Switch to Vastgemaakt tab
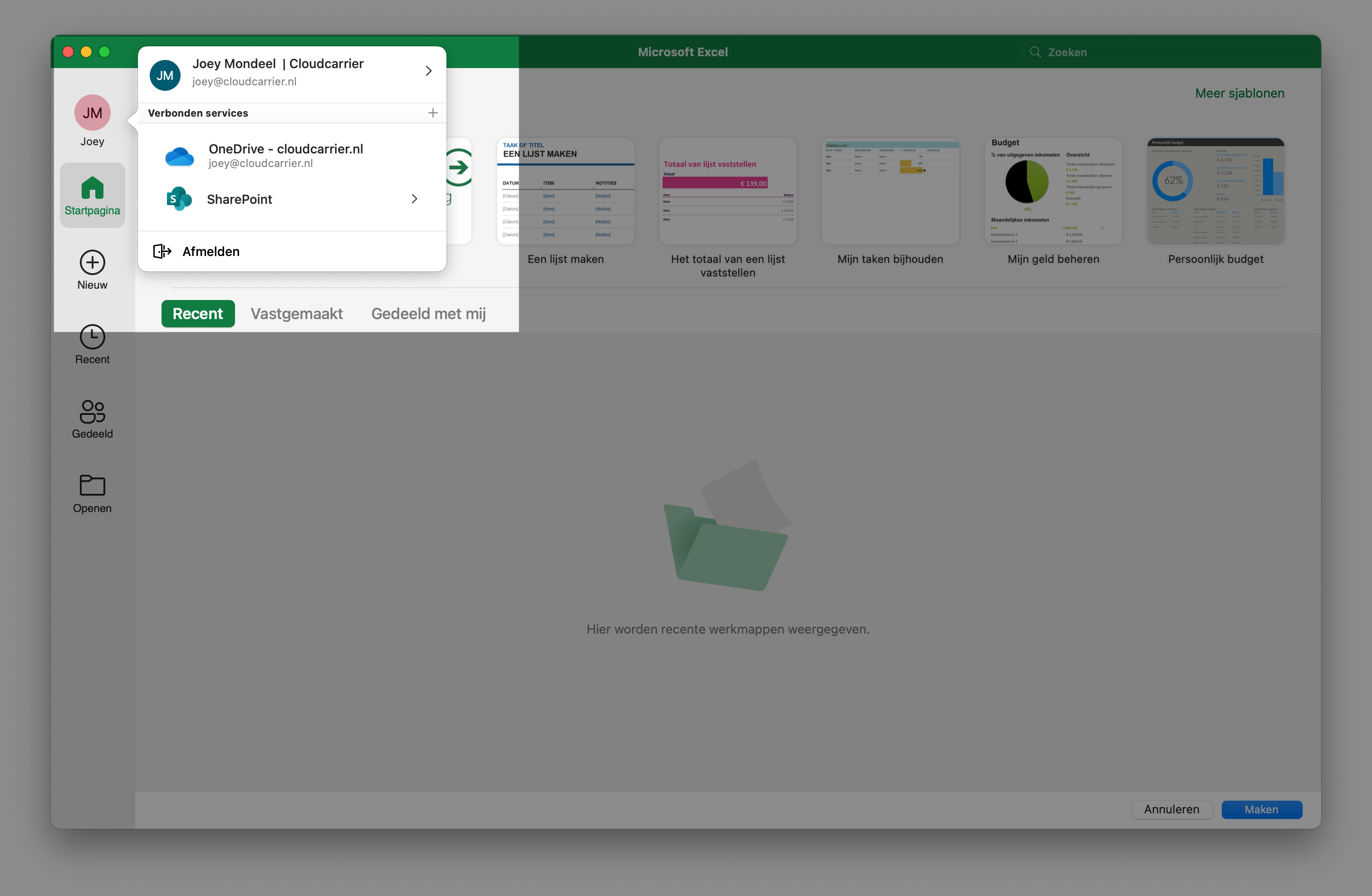 pyautogui.click(x=296, y=313)
